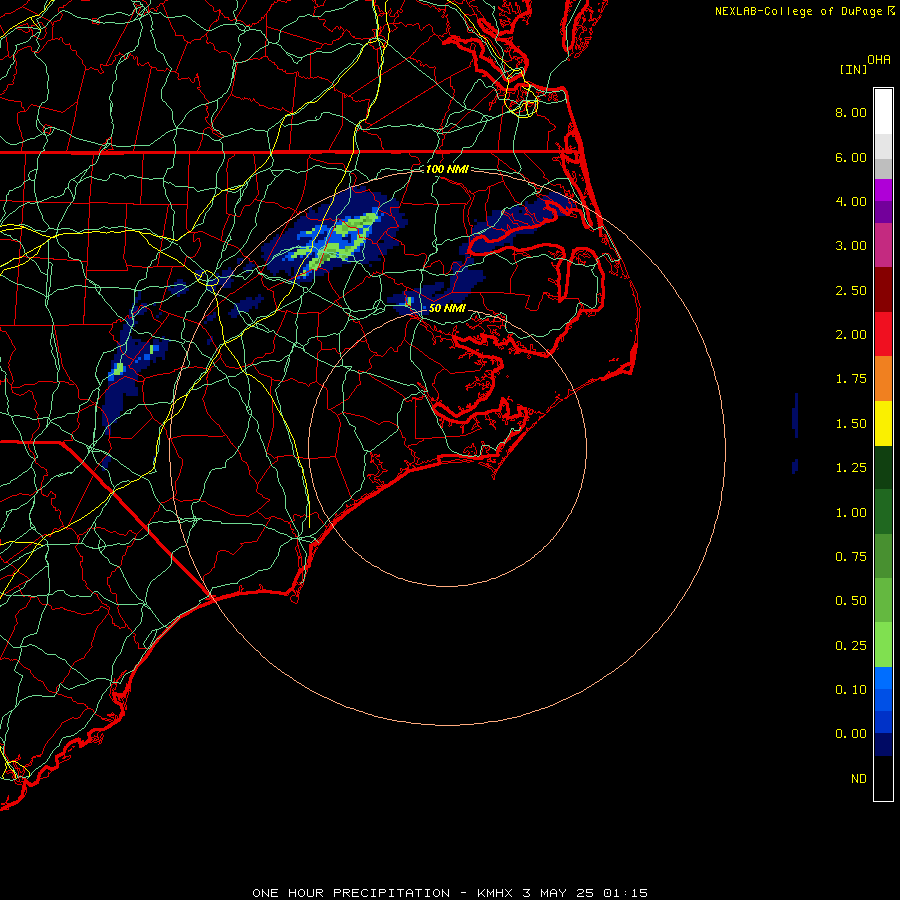
Task: Pick the navy swatch beside 0.00
Action: point(883,745)
